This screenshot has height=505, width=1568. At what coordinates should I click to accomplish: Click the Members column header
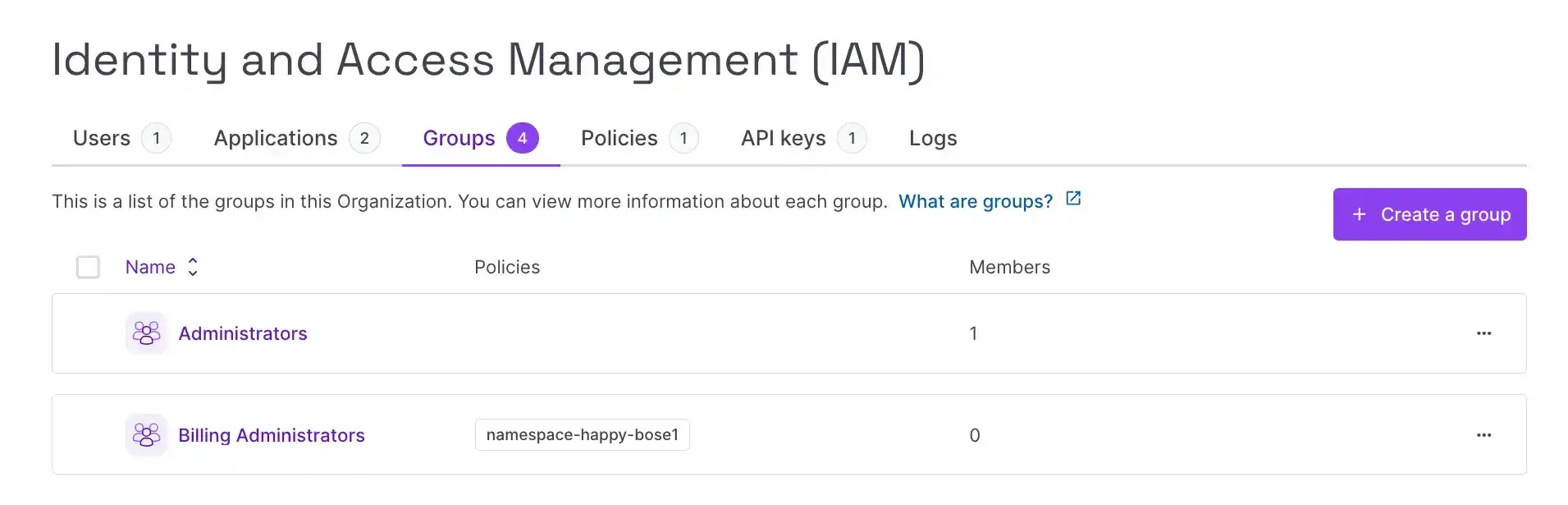pos(1009,267)
